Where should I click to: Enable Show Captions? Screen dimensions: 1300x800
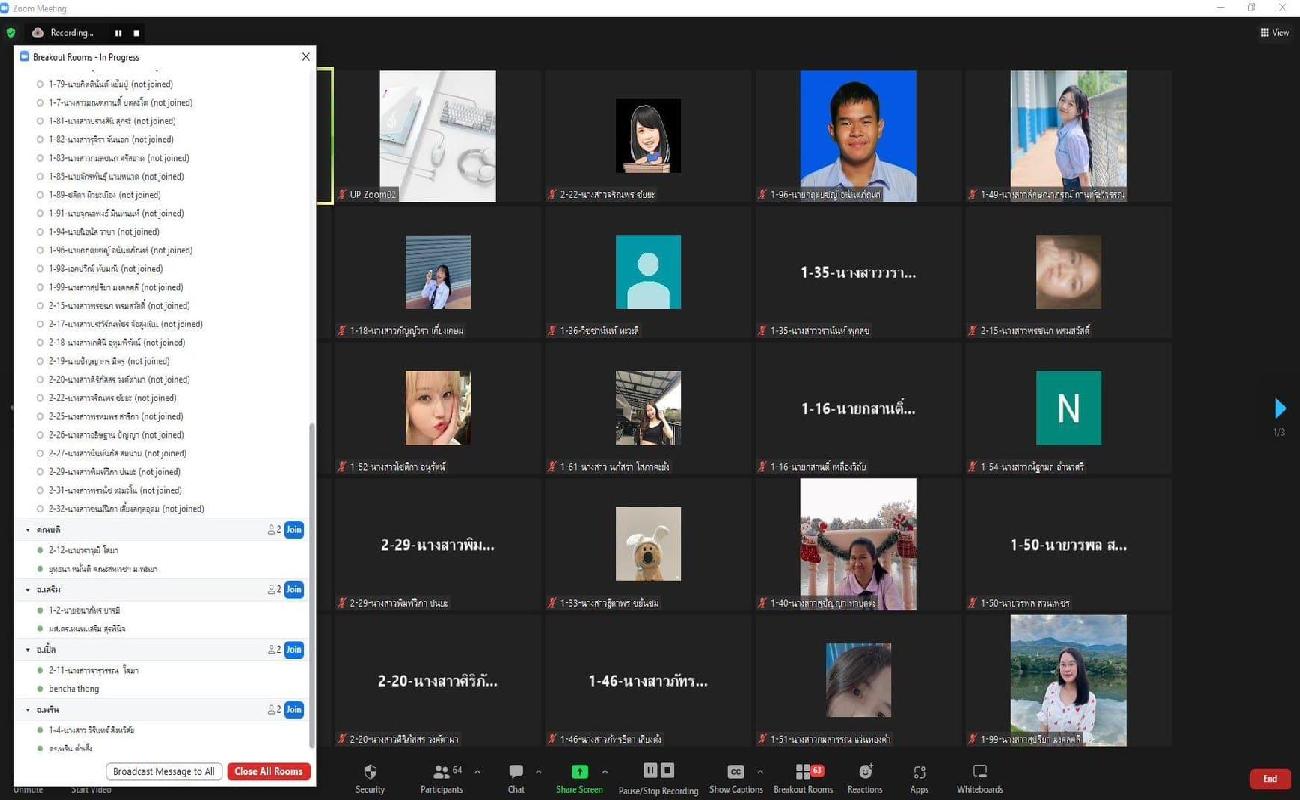click(735, 778)
